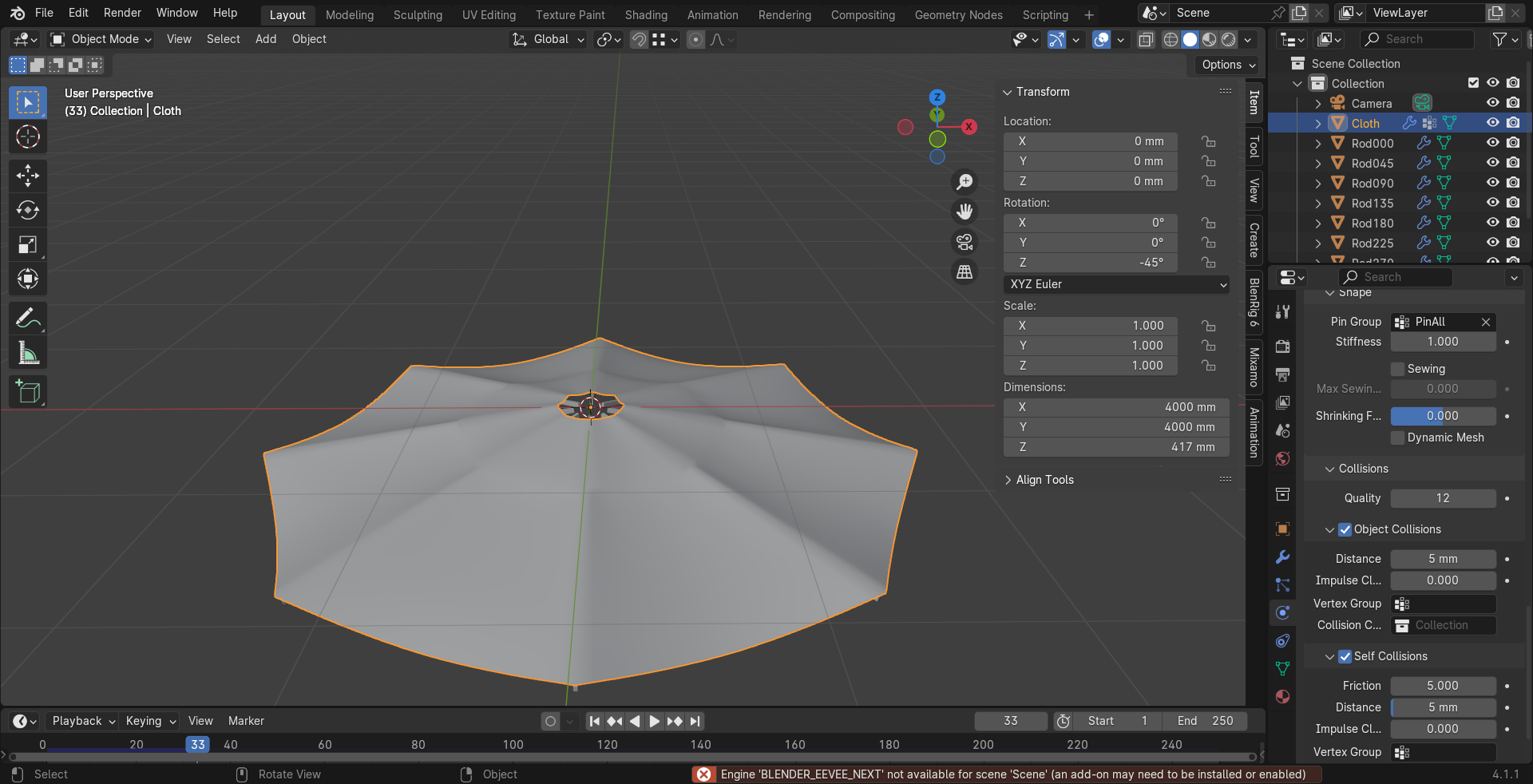This screenshot has height=784, width=1533.
Task: Hide the Rod045 object in viewport
Action: click(1492, 163)
